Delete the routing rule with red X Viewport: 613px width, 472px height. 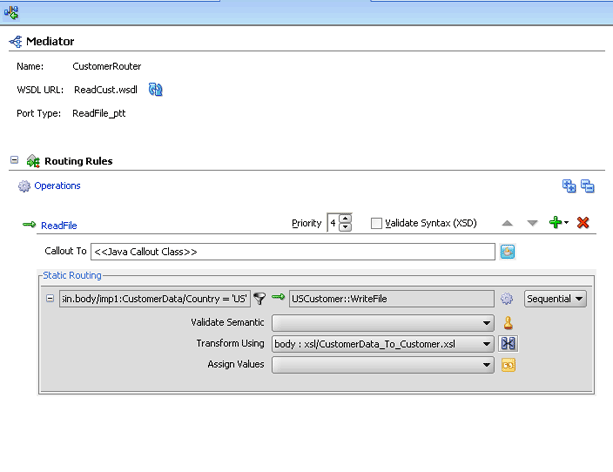pyautogui.click(x=583, y=223)
